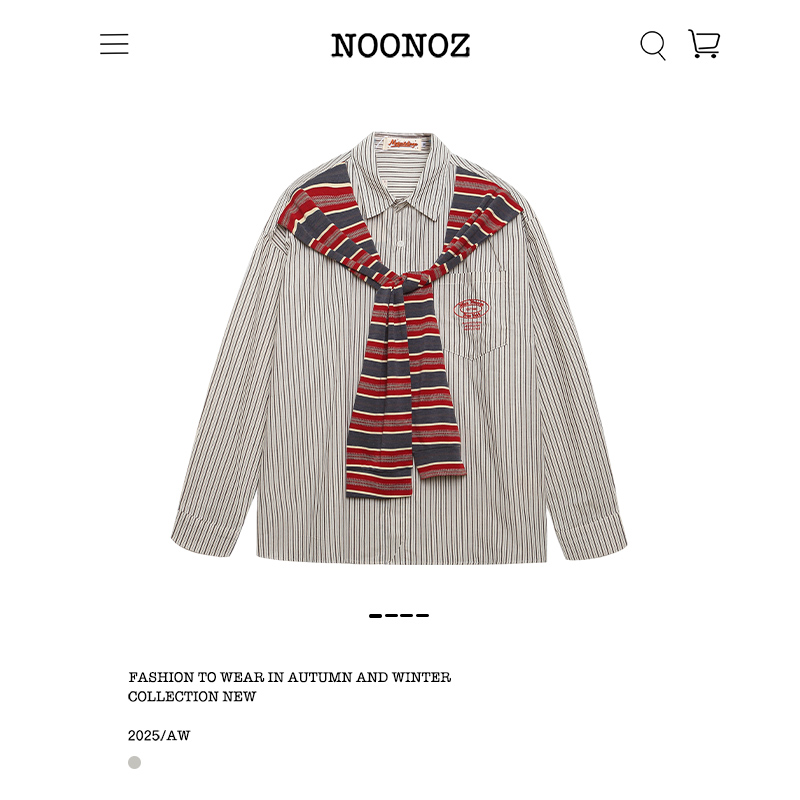This screenshot has height=800, width=800.
Task: Click the magnifier search icon
Action: [653, 45]
